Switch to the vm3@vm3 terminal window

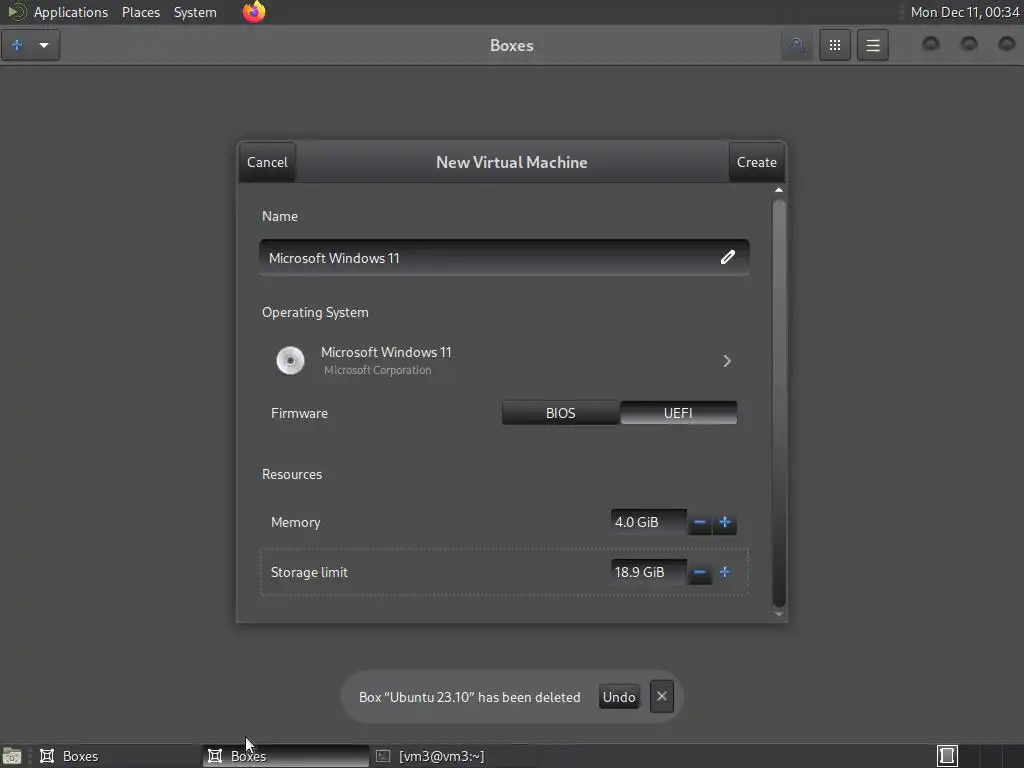(454, 756)
